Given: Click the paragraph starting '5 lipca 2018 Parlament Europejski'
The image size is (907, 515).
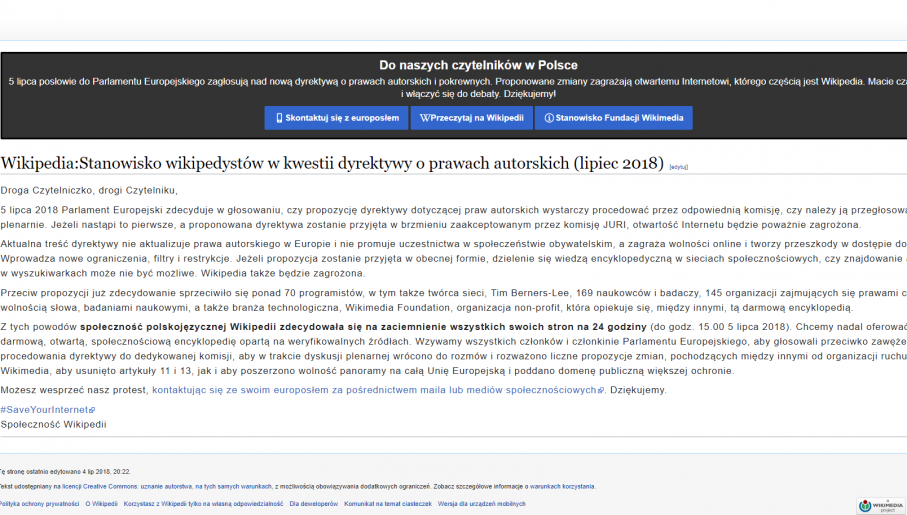Looking at the screenshot, I should click(454, 218).
